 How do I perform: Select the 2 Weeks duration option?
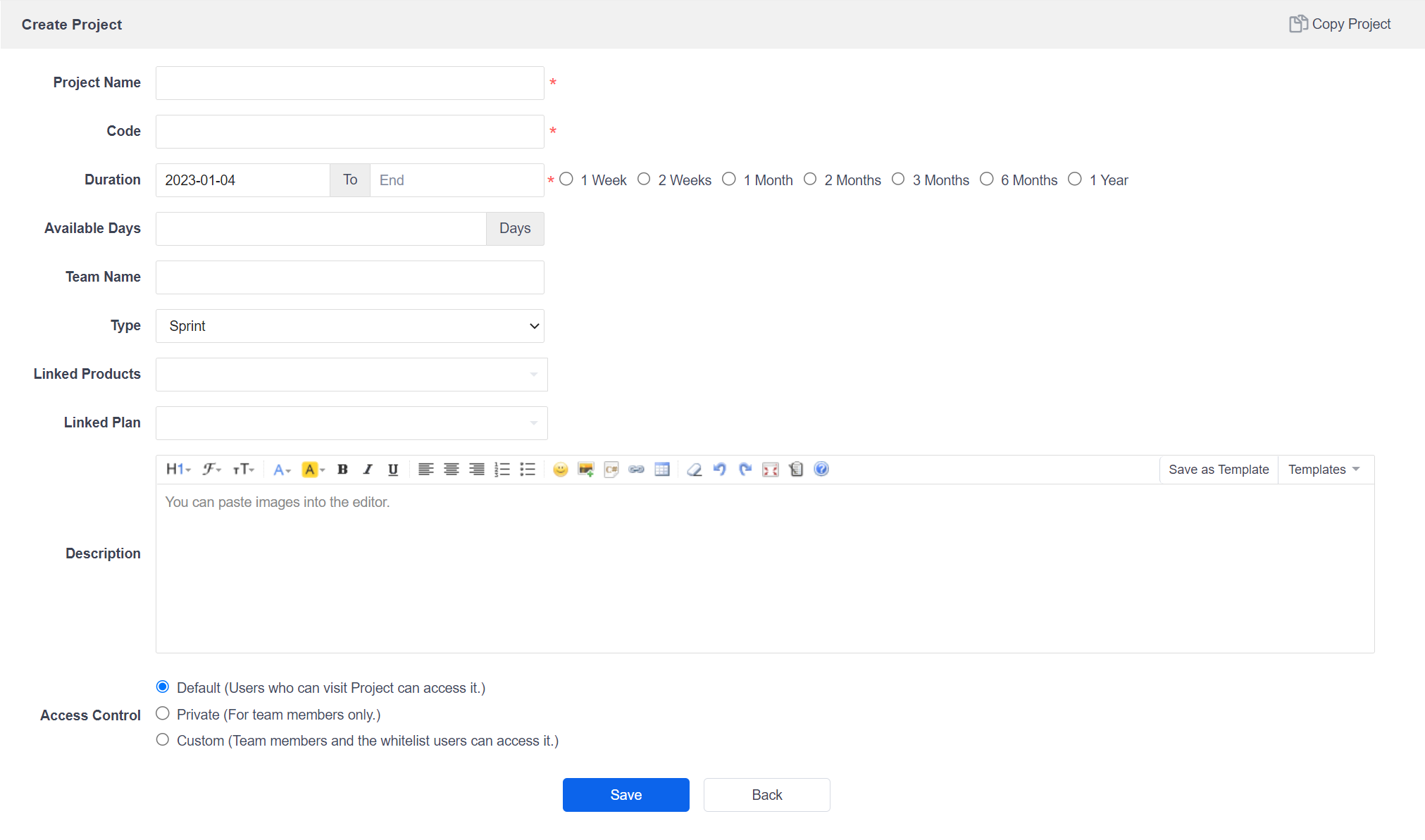coord(644,180)
